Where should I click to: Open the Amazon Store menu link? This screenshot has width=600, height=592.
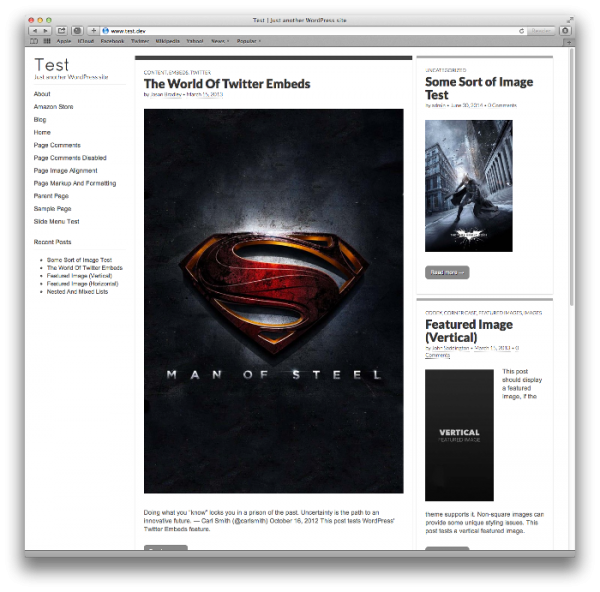[x=53, y=106]
